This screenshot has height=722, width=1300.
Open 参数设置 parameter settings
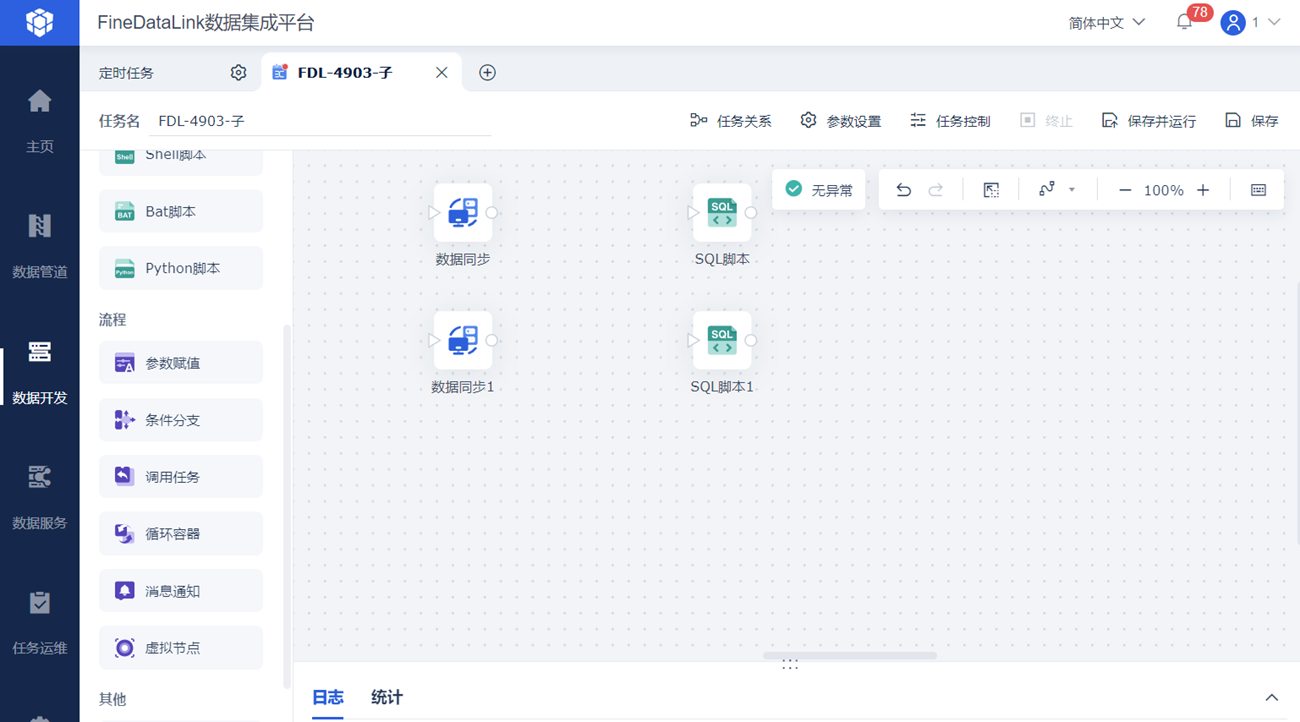pyautogui.click(x=841, y=121)
